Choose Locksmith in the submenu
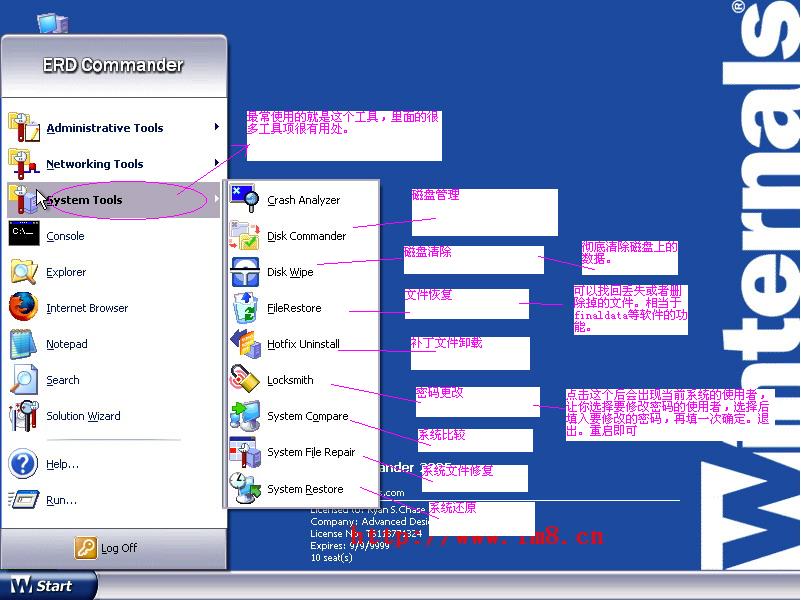Image resolution: width=801 pixels, height=600 pixels. (303, 380)
